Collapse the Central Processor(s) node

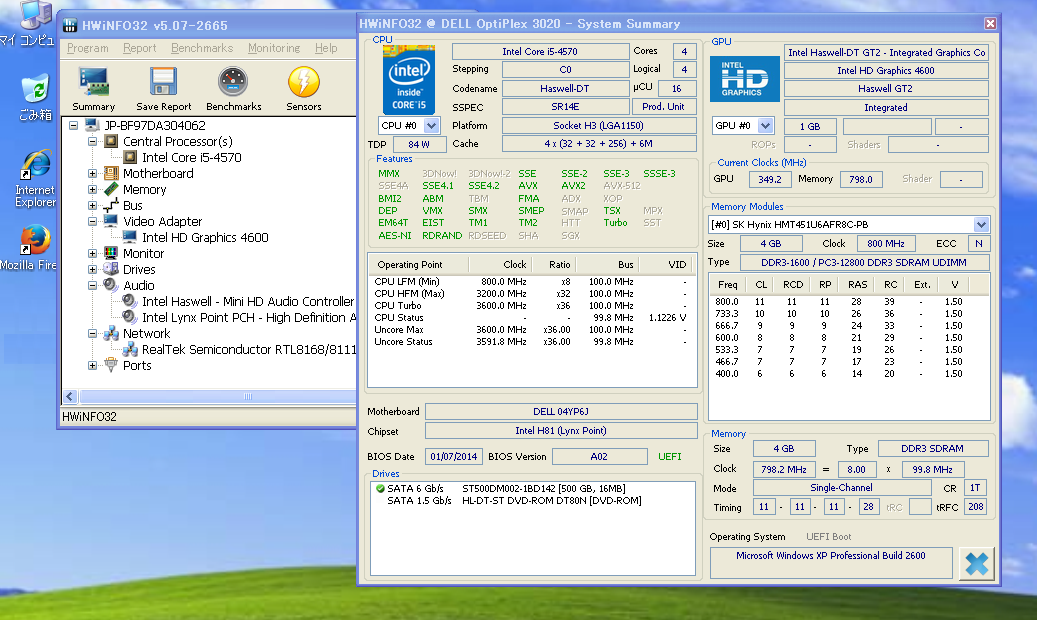(93, 141)
